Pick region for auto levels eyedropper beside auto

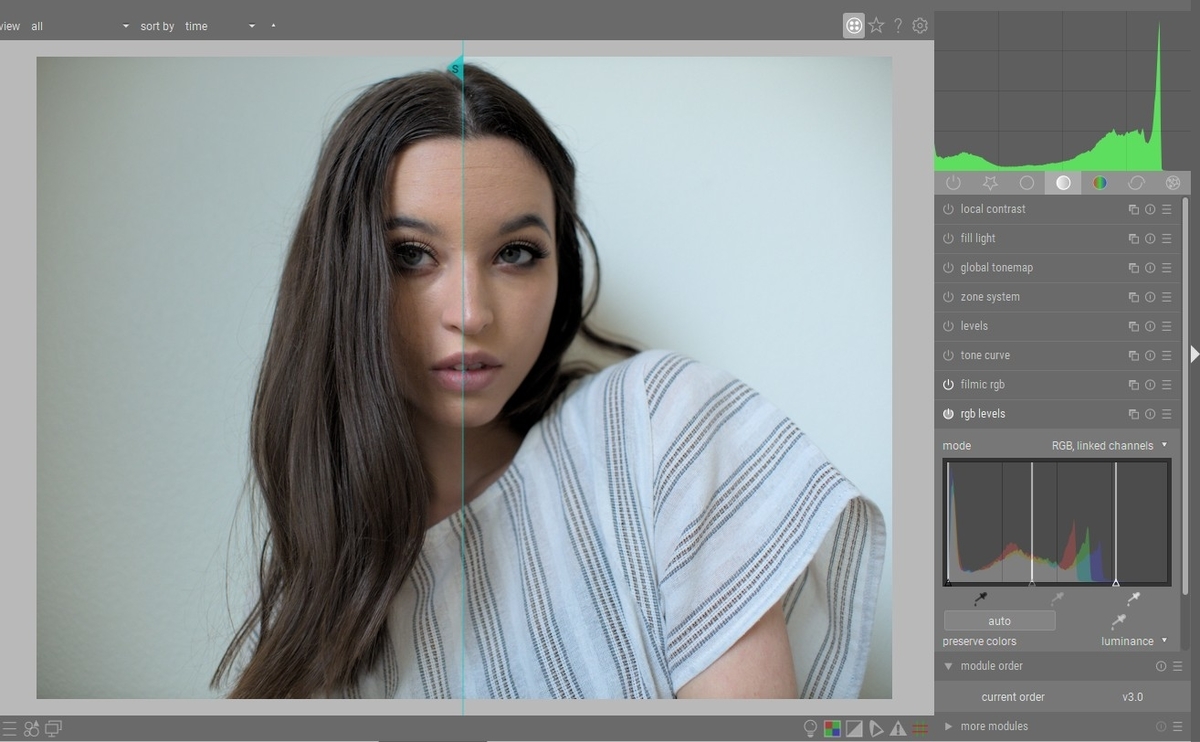point(1118,621)
